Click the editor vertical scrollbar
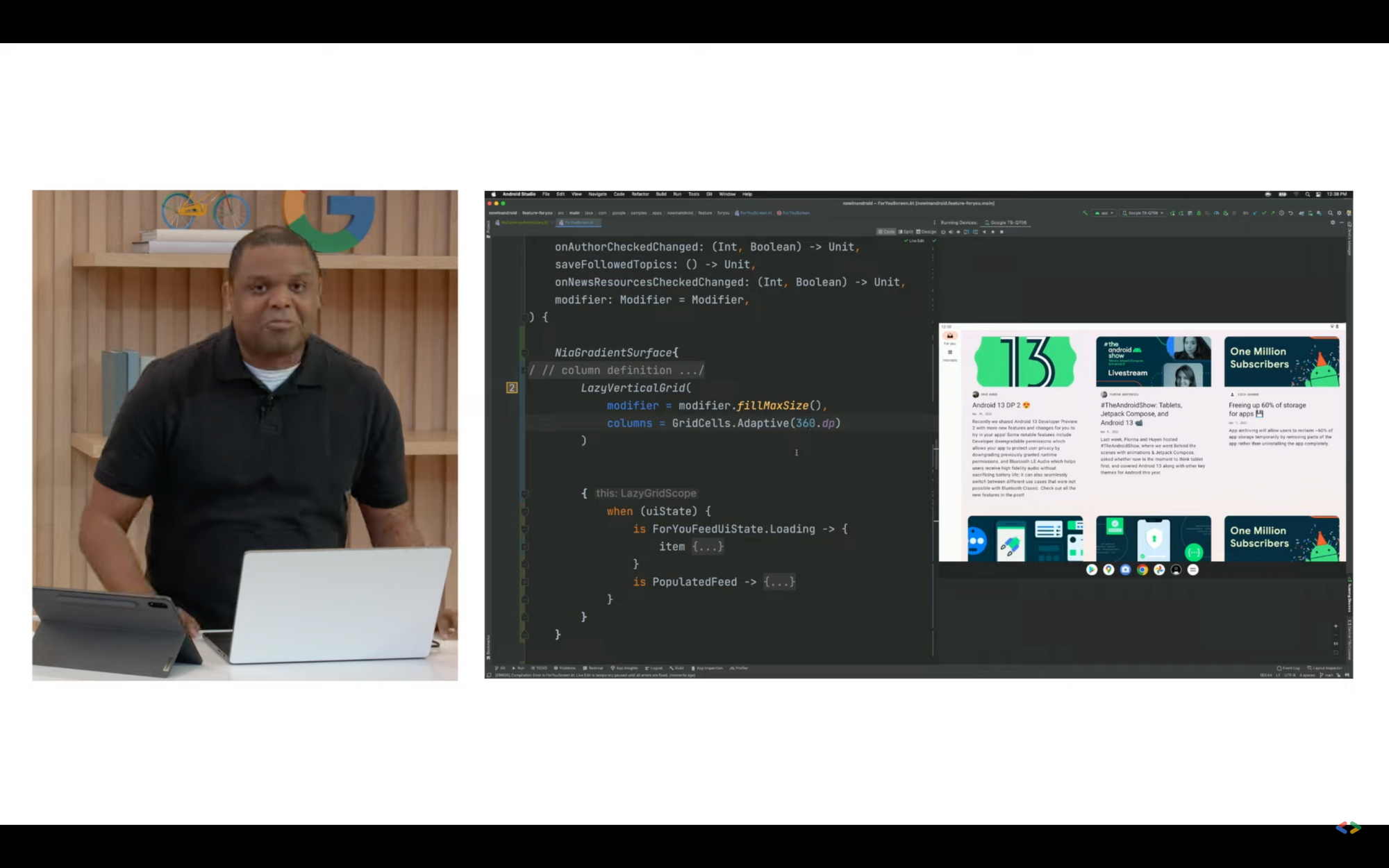This screenshot has width=1389, height=868. [x=935, y=455]
